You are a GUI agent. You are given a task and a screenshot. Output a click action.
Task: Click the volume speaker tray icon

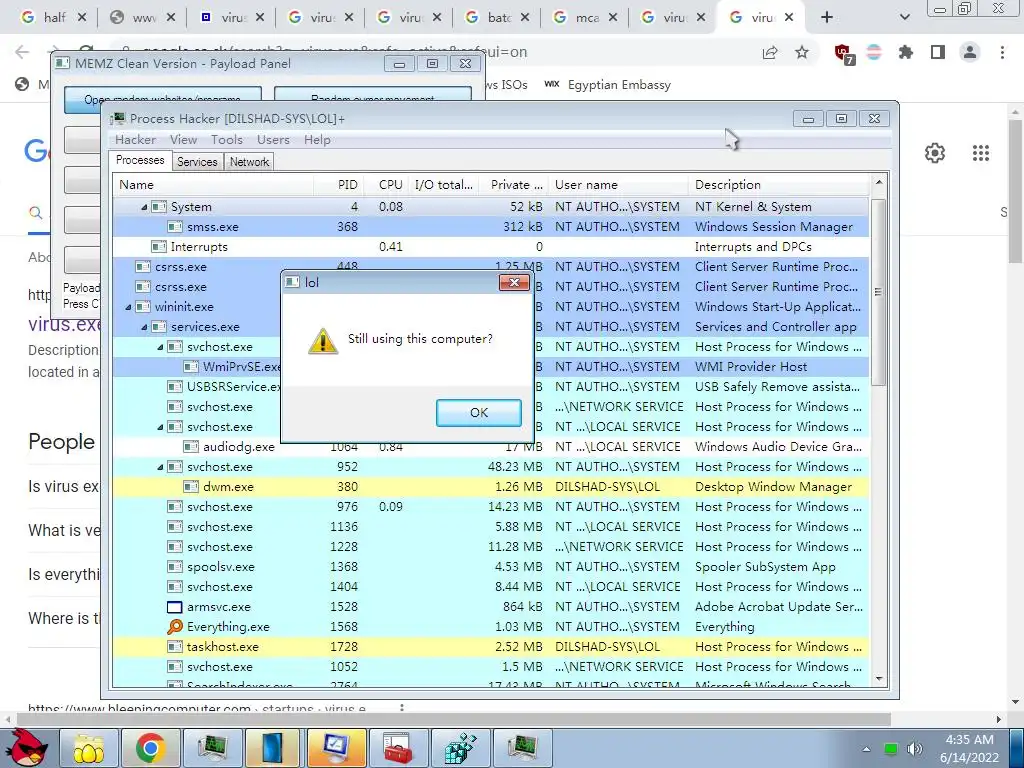[x=915, y=749]
